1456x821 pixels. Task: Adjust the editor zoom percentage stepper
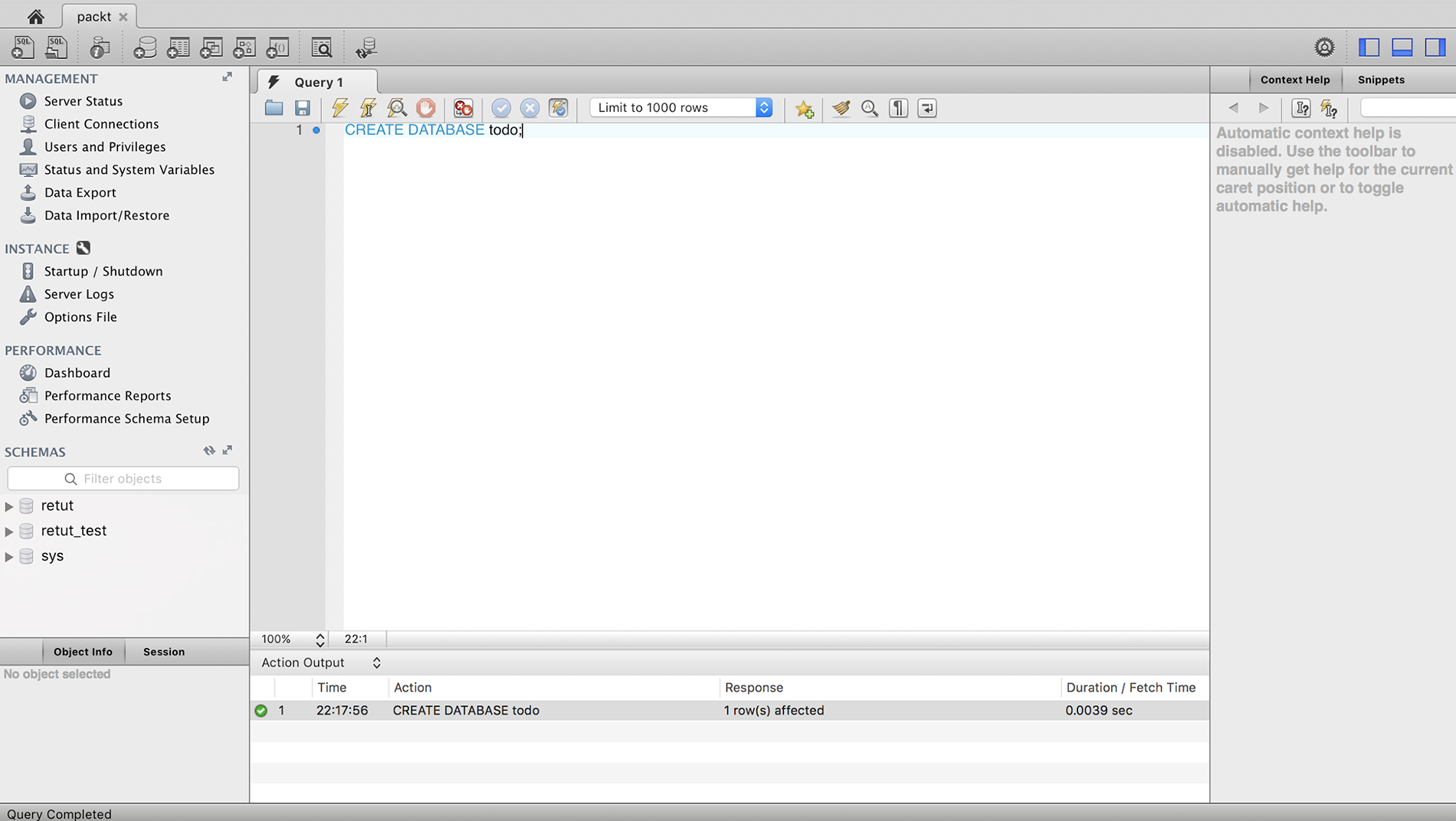click(x=320, y=639)
